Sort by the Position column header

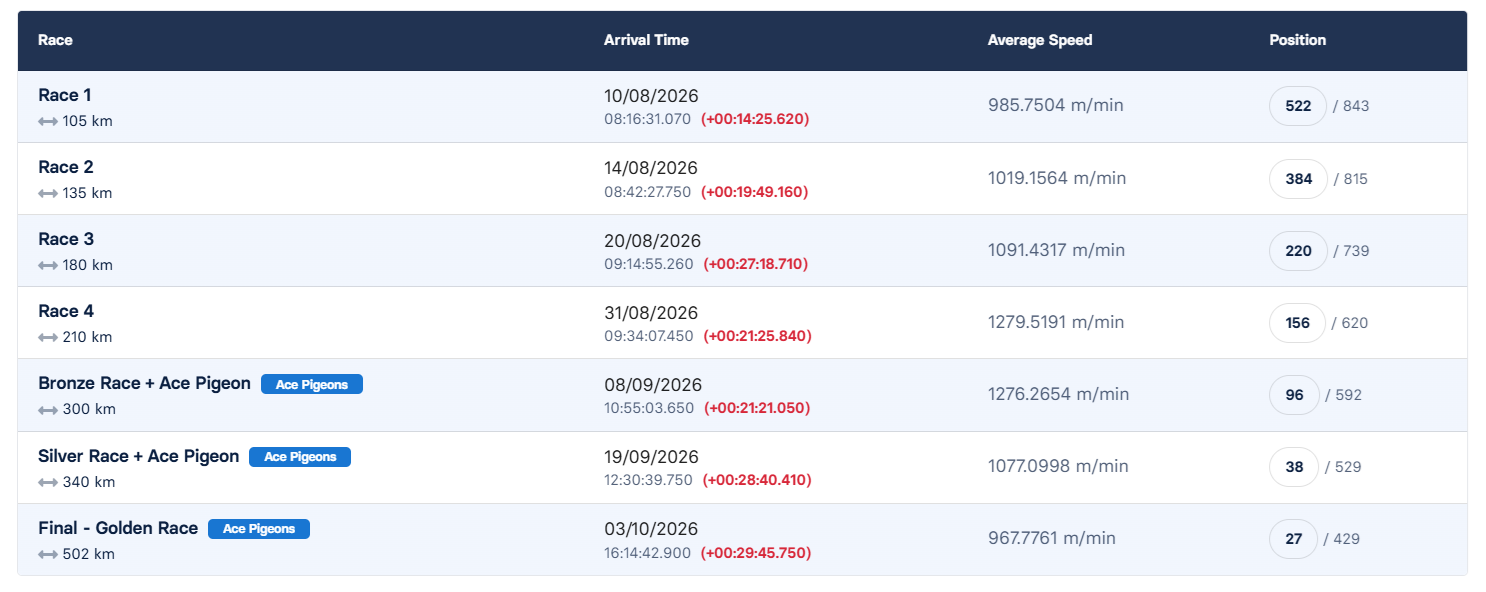1298,40
